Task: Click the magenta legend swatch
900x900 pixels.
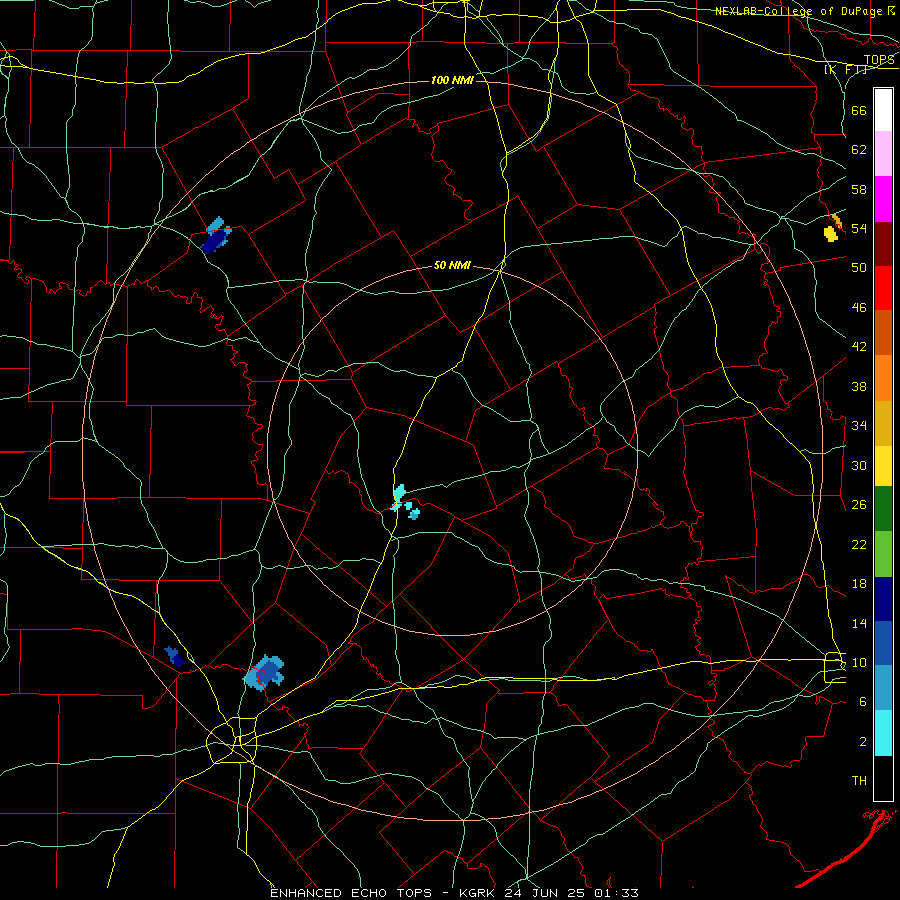Action: pos(883,199)
